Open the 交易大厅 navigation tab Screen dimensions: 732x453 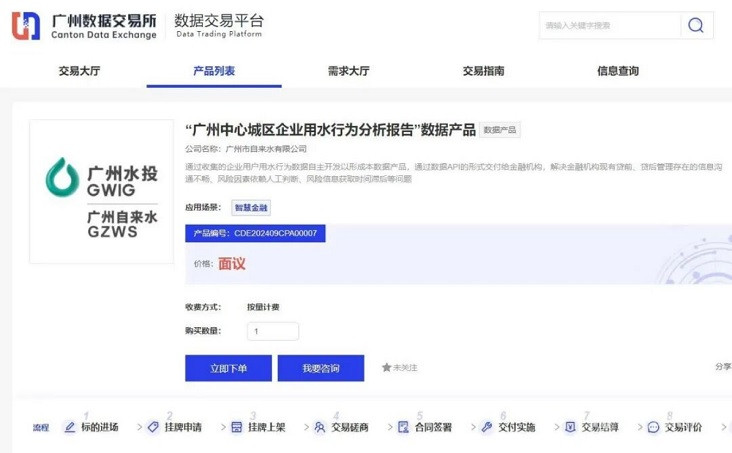point(79,71)
